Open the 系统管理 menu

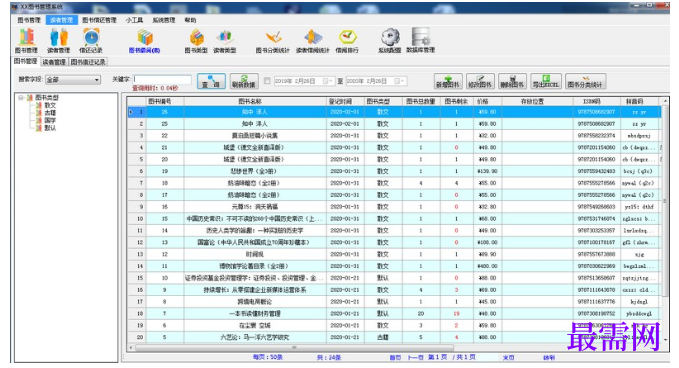coord(164,20)
